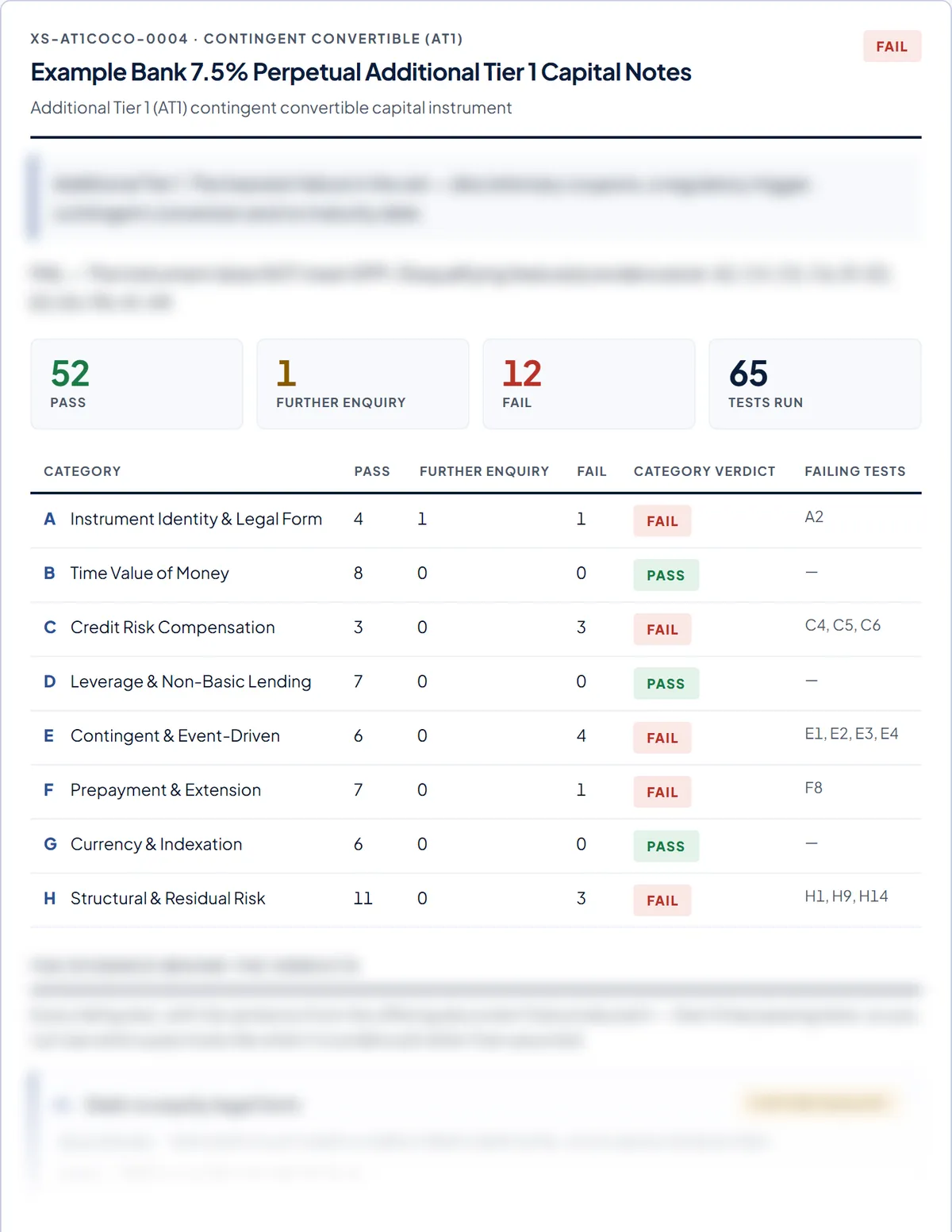Click the FAIL column header
This screenshot has height=1232, width=952.
pos(592,471)
